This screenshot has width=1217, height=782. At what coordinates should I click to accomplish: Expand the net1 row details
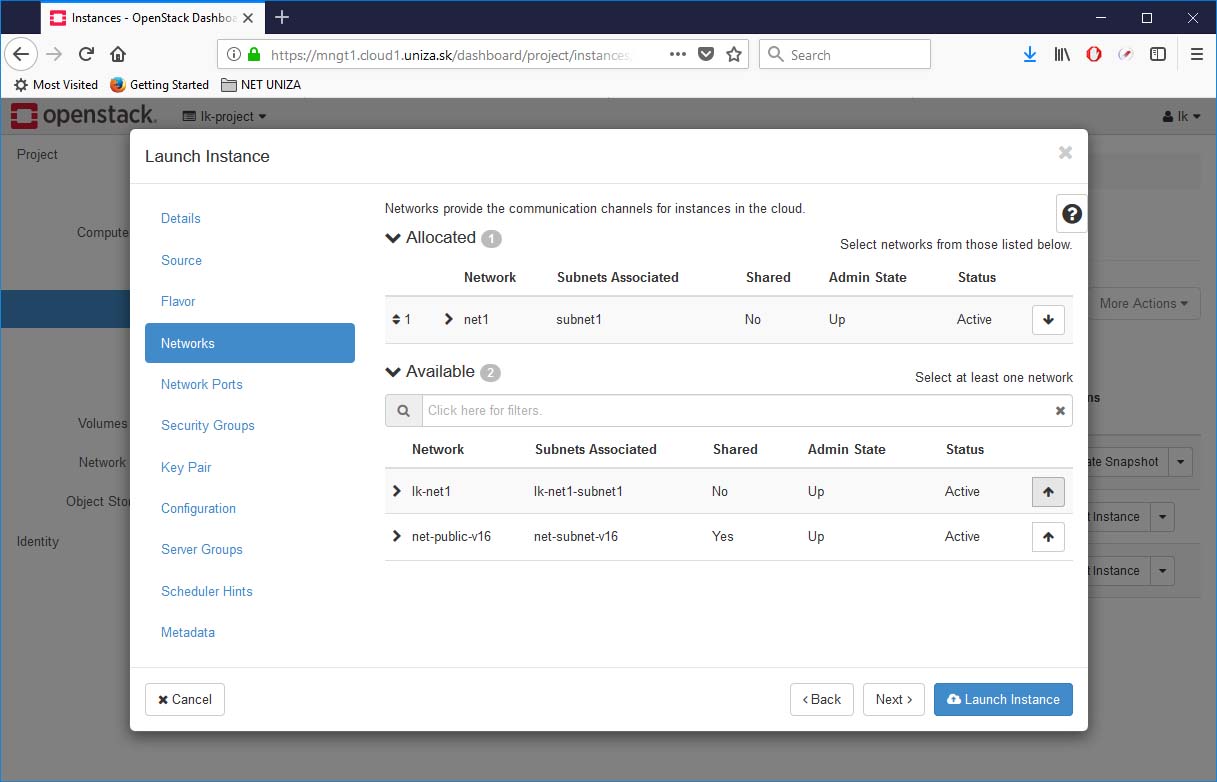tap(449, 320)
